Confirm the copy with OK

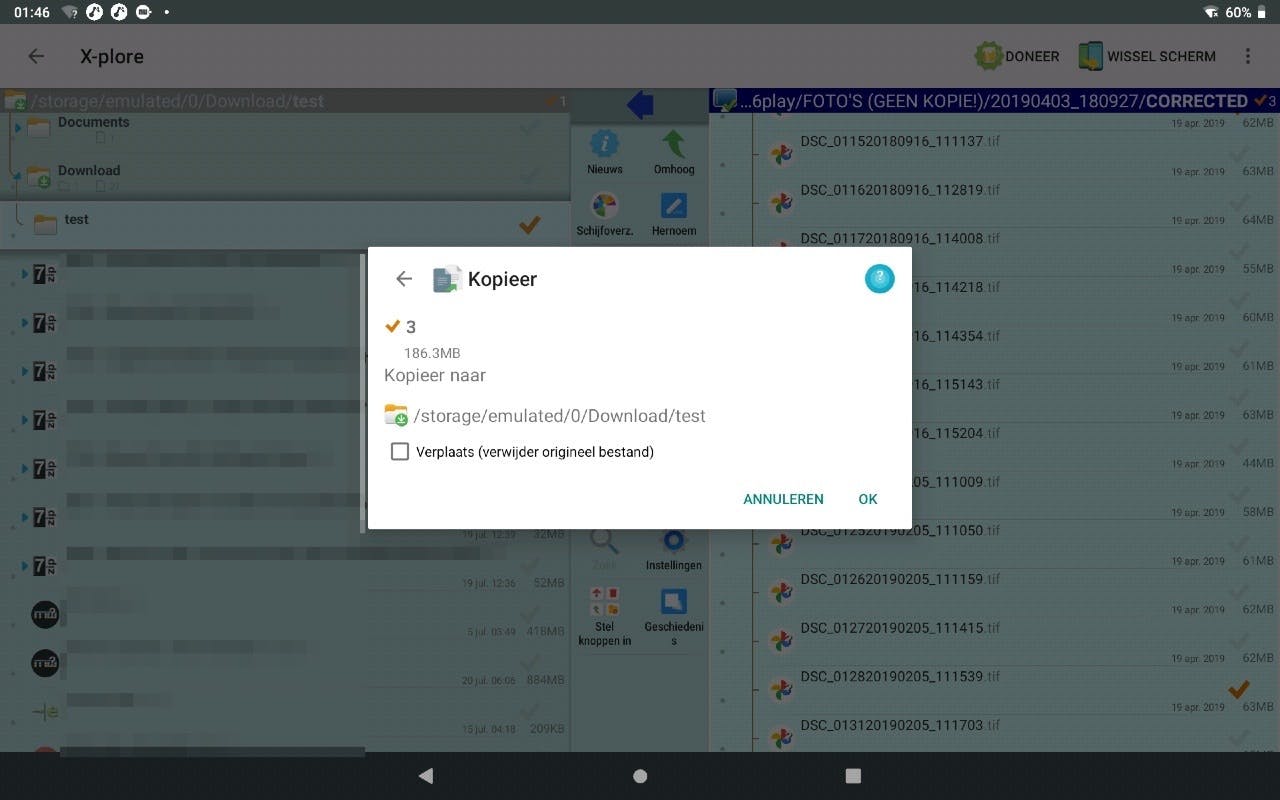coord(868,499)
